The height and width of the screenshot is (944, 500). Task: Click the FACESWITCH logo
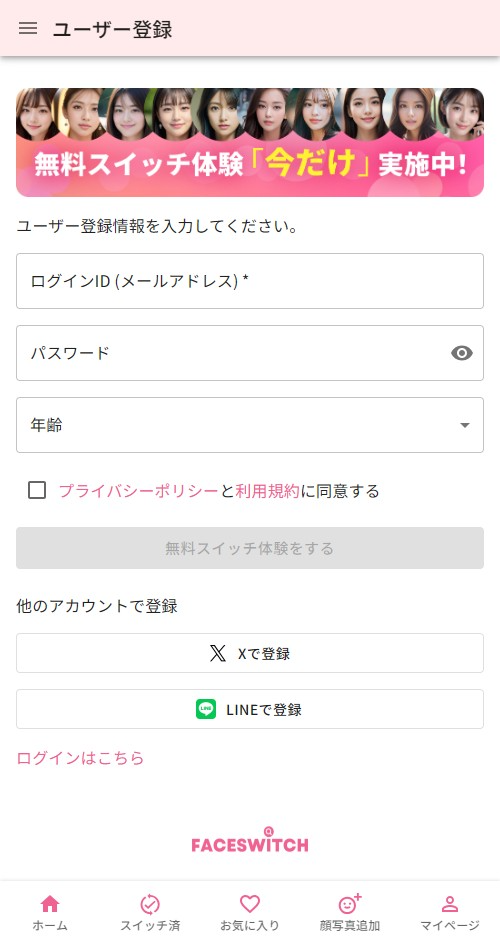click(250, 840)
